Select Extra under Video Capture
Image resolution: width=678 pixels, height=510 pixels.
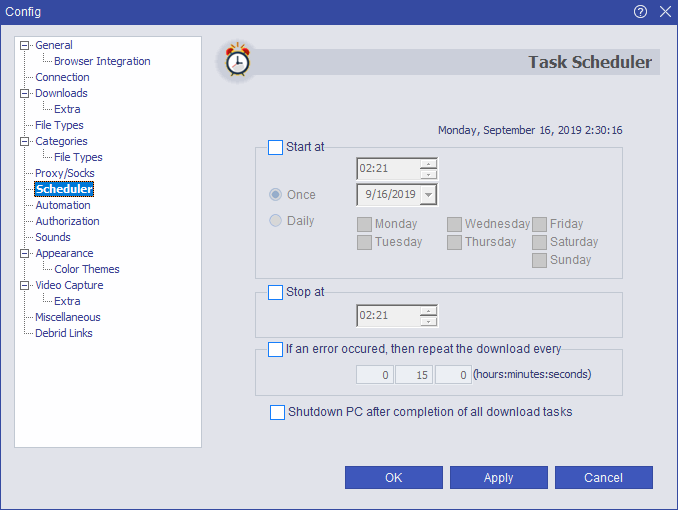pyautogui.click(x=67, y=301)
